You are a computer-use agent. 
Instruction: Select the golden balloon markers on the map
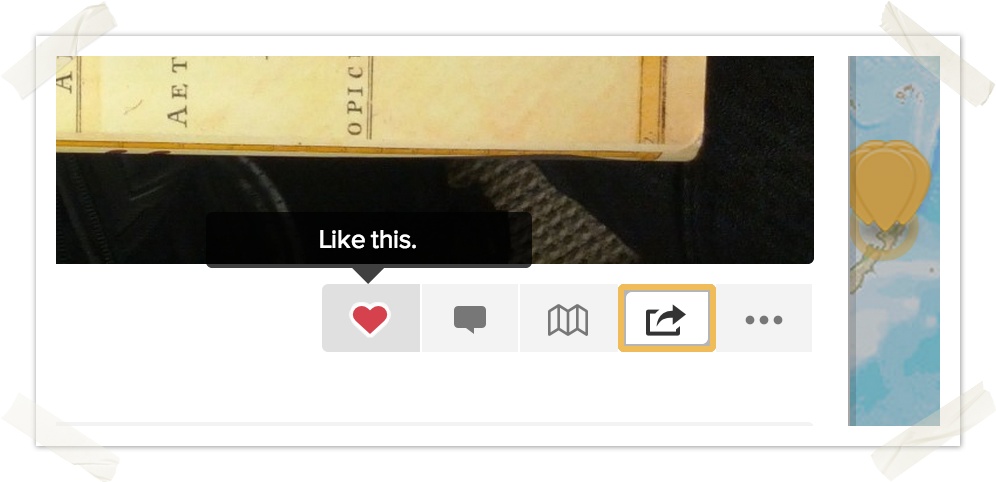pyautogui.click(x=890, y=184)
